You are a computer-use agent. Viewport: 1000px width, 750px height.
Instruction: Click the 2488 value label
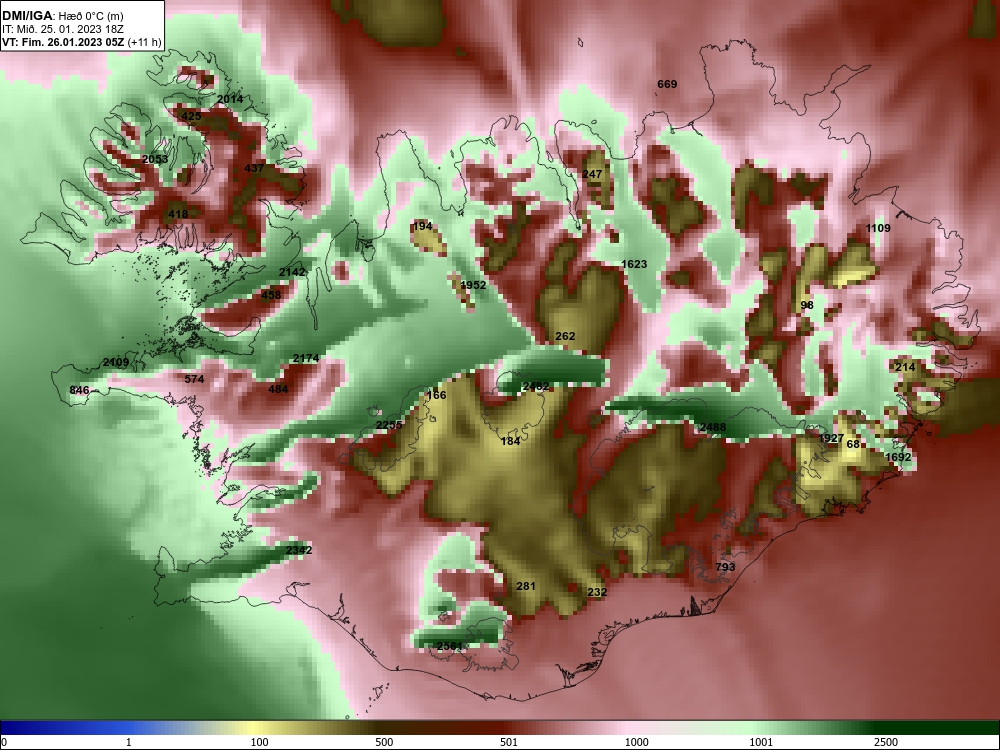click(712, 428)
